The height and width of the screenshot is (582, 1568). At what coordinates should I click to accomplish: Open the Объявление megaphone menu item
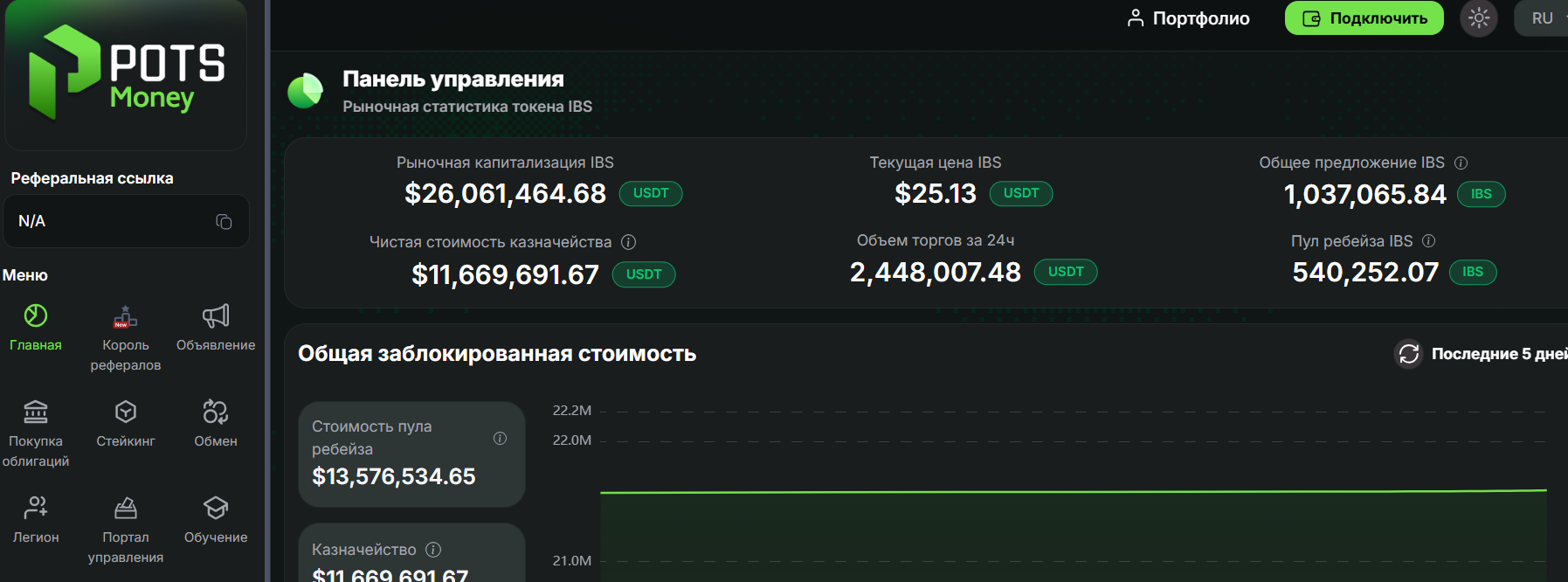(x=216, y=329)
